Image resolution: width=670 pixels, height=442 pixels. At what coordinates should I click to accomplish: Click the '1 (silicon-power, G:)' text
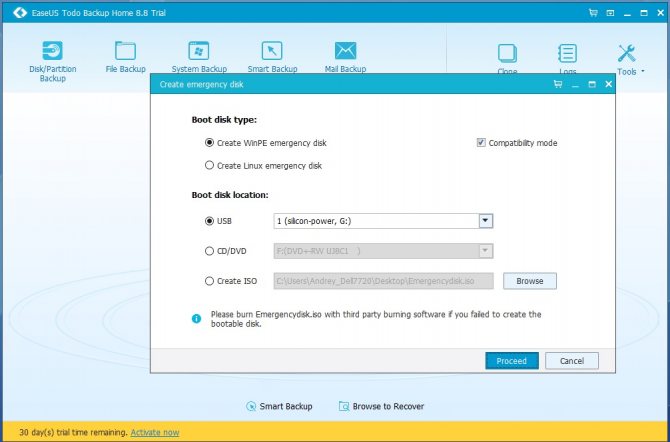pyautogui.click(x=314, y=221)
